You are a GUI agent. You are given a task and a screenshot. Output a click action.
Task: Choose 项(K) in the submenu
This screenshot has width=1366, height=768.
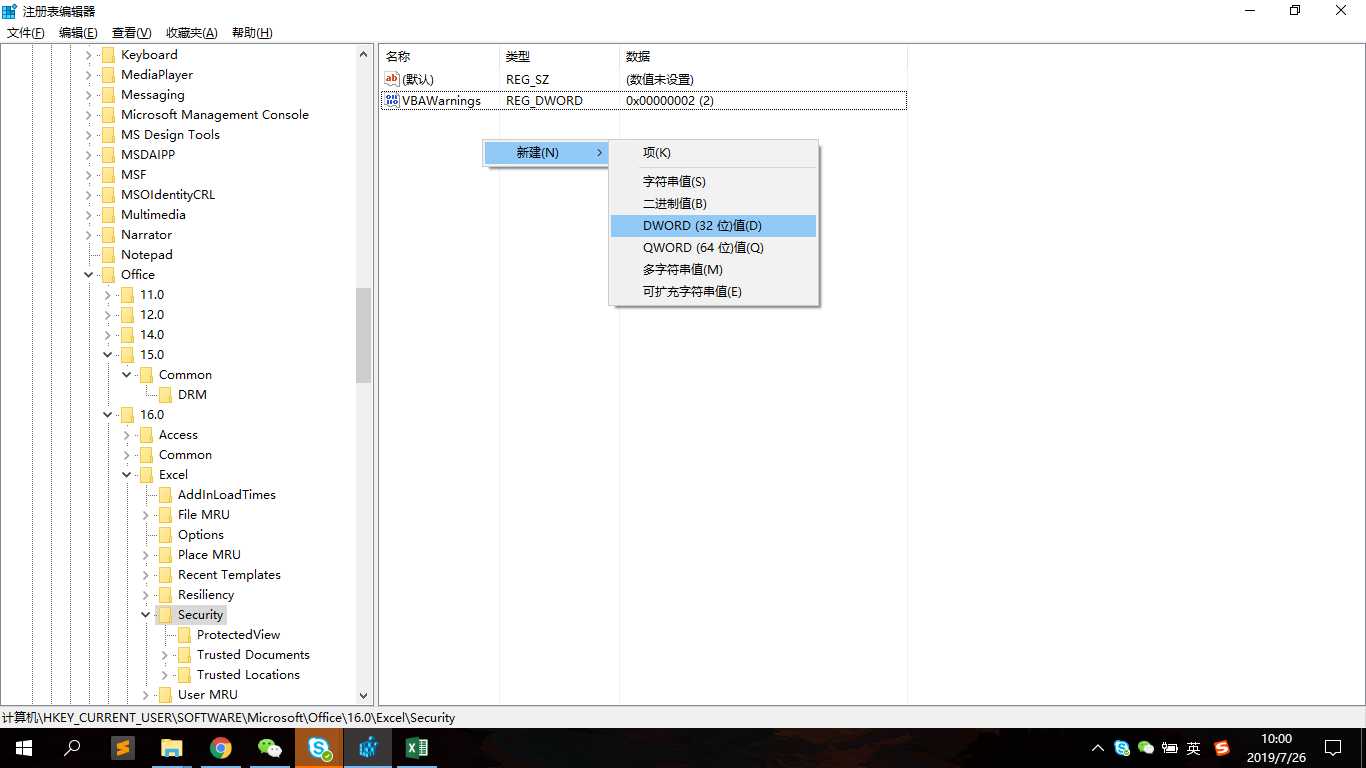point(714,153)
